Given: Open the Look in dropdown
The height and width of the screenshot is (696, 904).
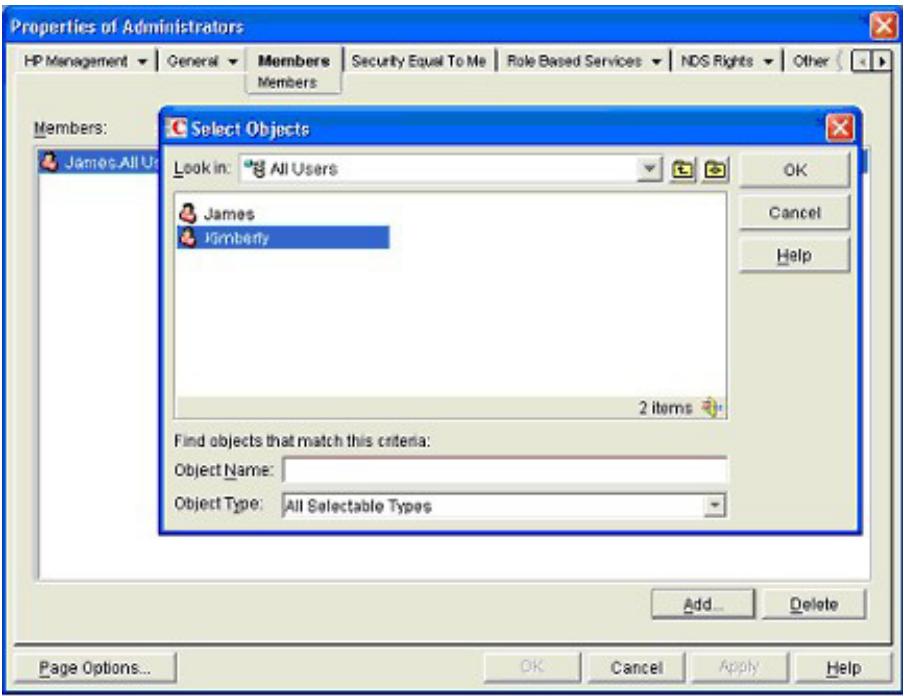Looking at the screenshot, I should [649, 169].
